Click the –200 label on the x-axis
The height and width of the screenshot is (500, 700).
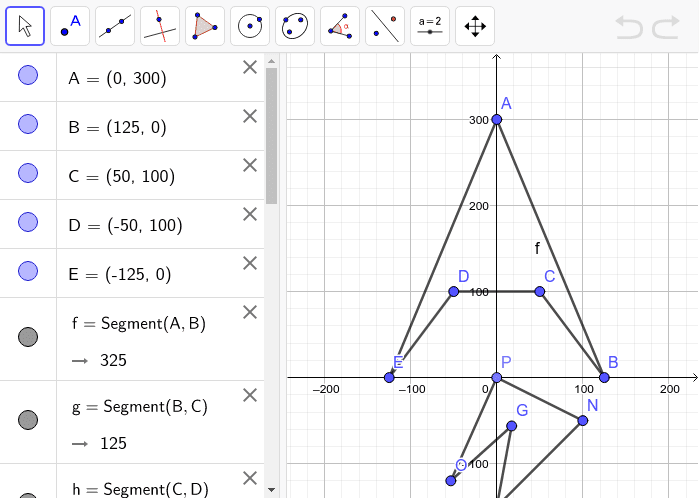click(326, 389)
